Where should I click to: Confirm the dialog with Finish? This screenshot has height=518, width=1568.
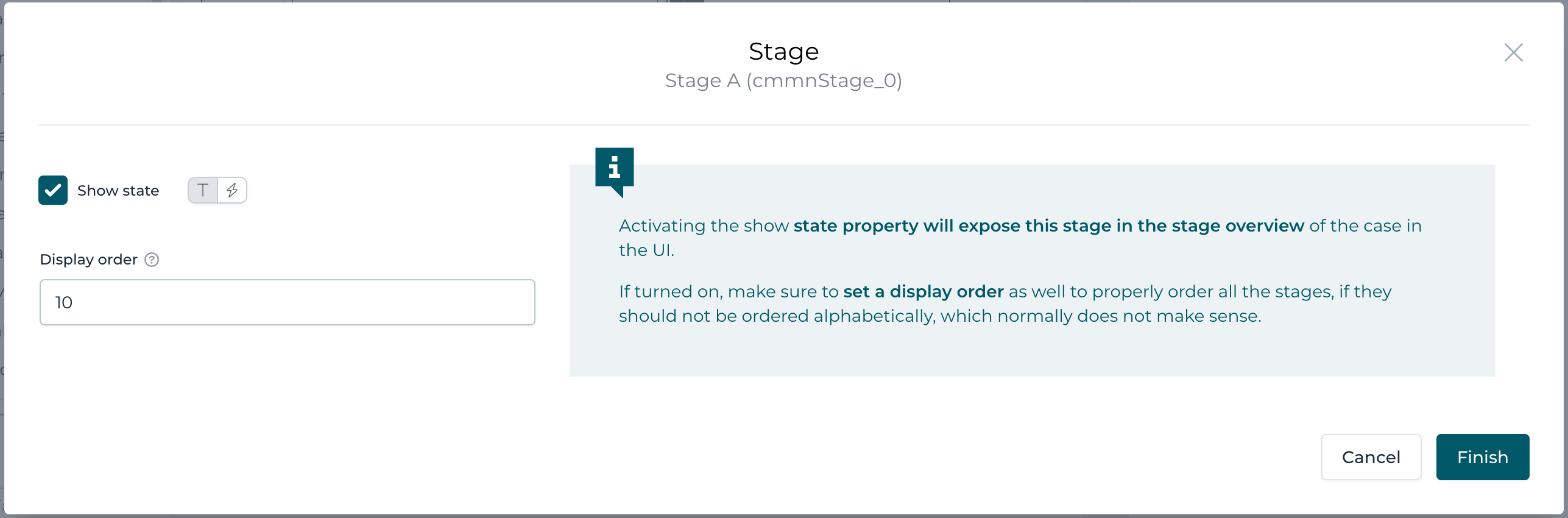1482,457
